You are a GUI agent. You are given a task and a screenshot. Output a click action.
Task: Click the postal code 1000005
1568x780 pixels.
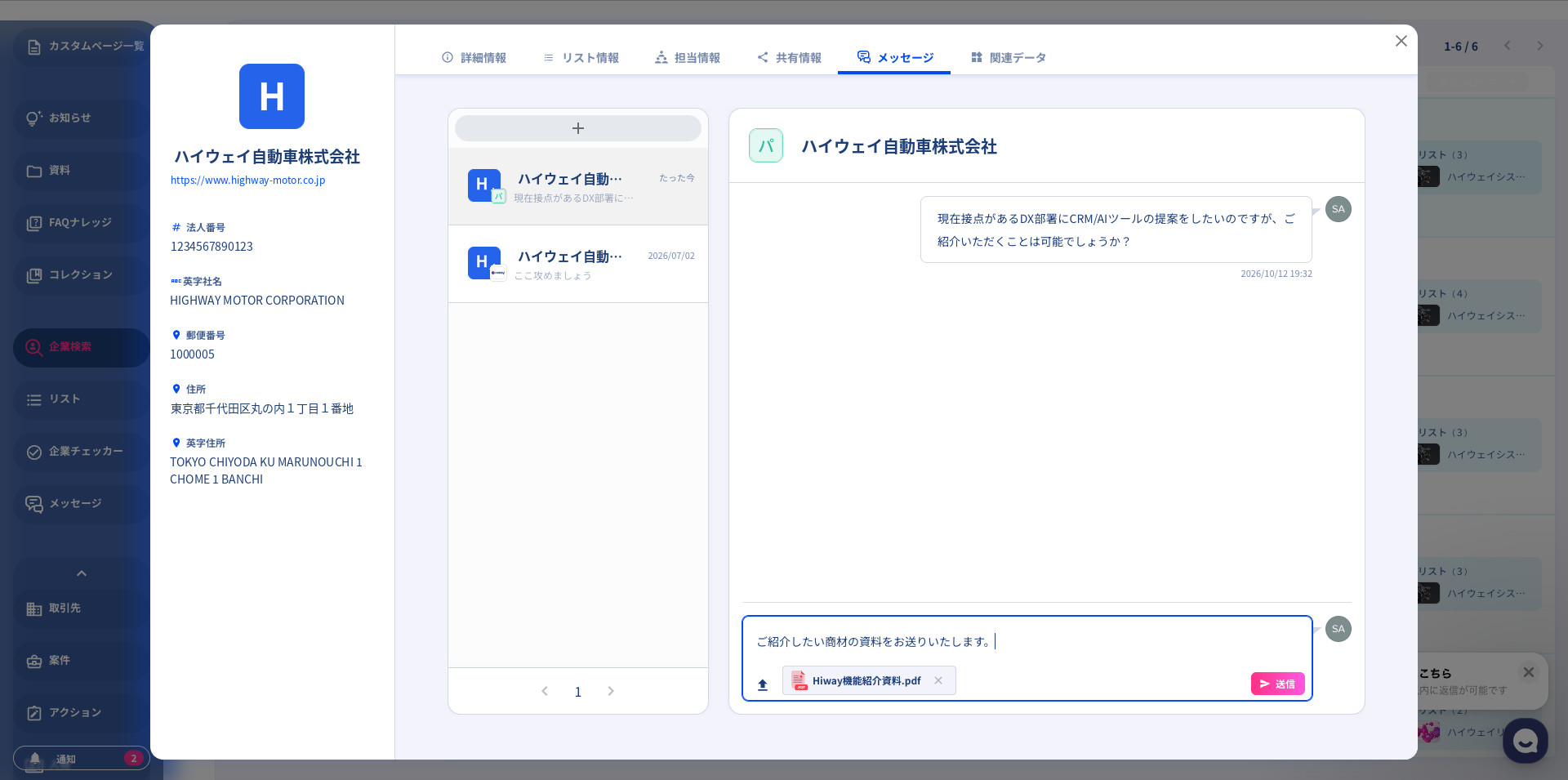[x=192, y=354]
